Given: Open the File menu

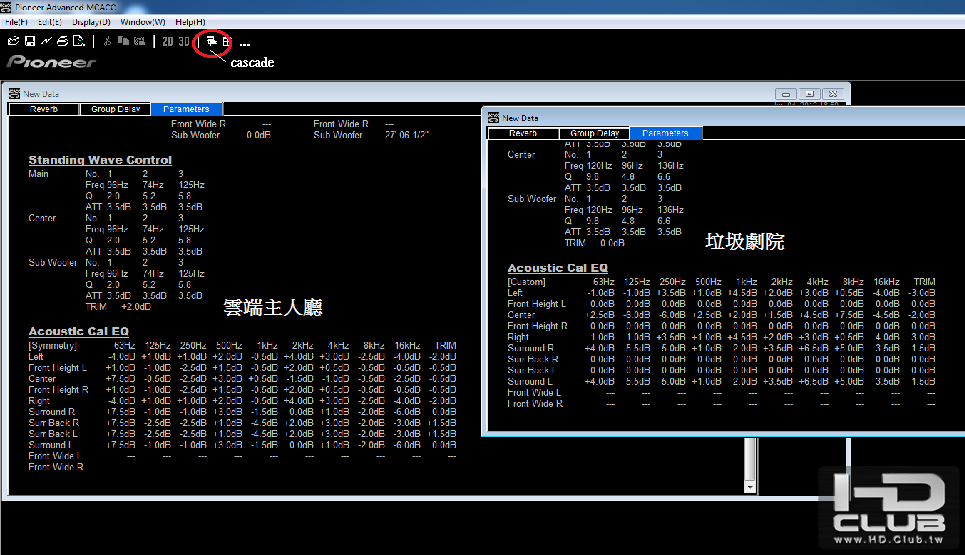Looking at the screenshot, I should [17, 22].
